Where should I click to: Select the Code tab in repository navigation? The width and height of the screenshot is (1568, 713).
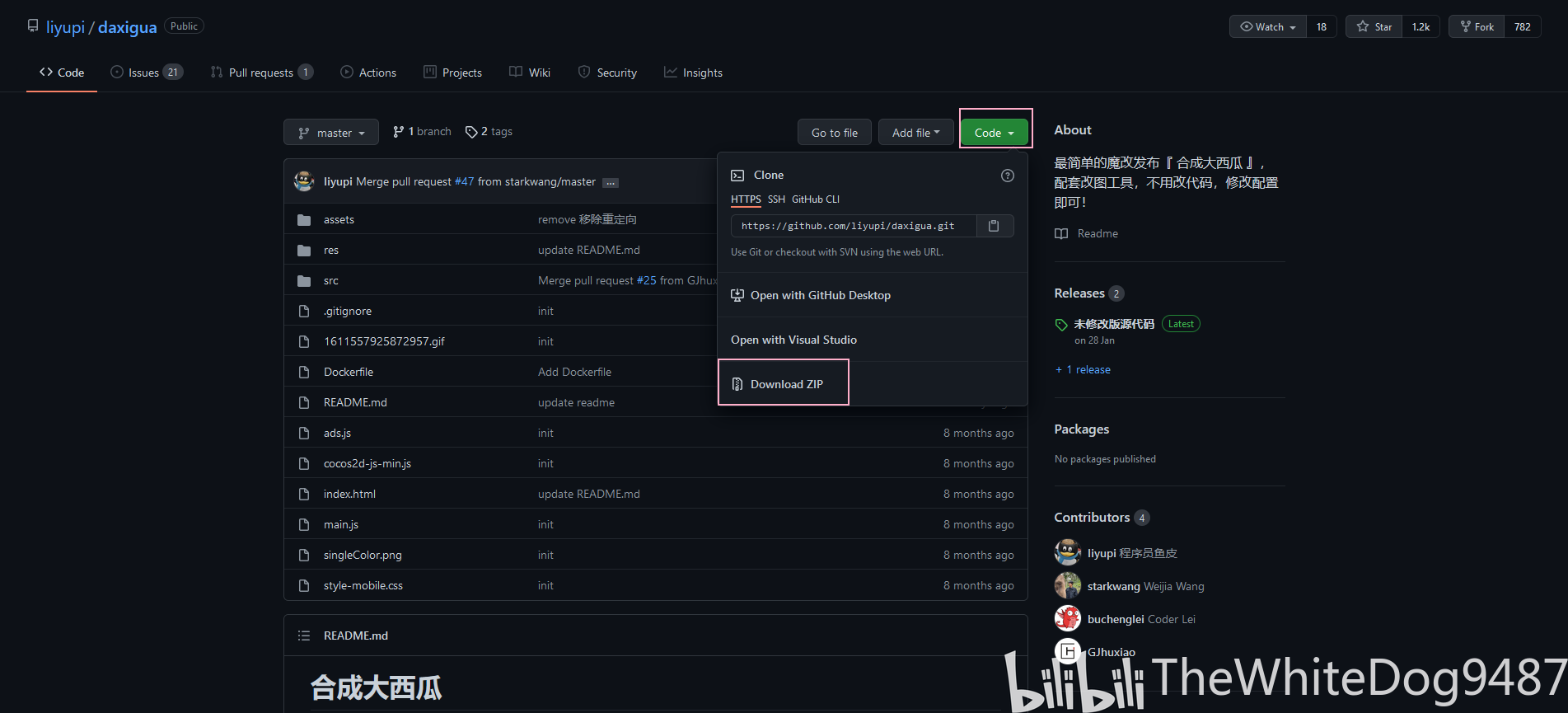(x=62, y=73)
